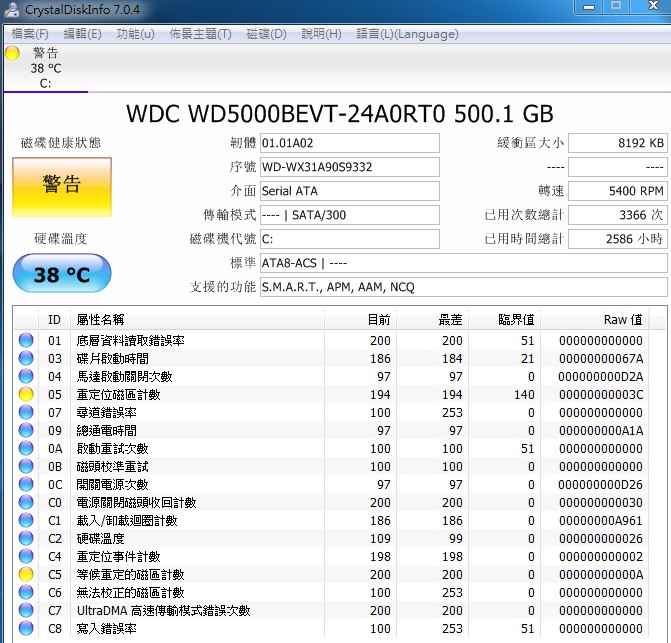
Task: Select the 底層資料讀取錯誤率 attribute row
Action: pos(332,341)
